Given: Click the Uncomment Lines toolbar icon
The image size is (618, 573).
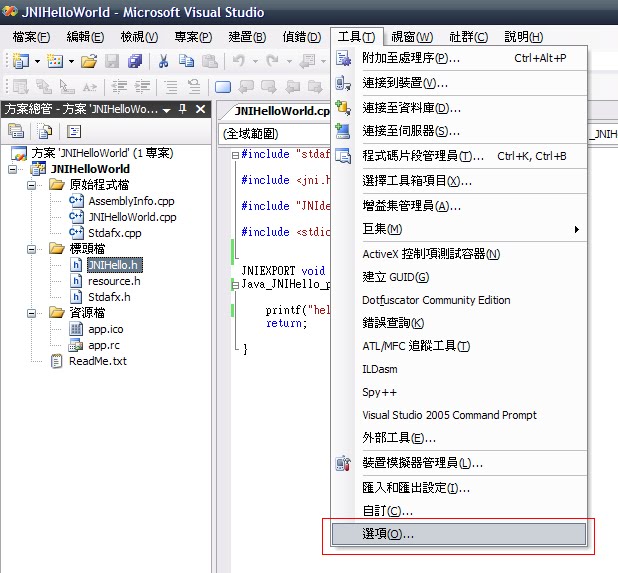Looking at the screenshot, I should (194, 87).
